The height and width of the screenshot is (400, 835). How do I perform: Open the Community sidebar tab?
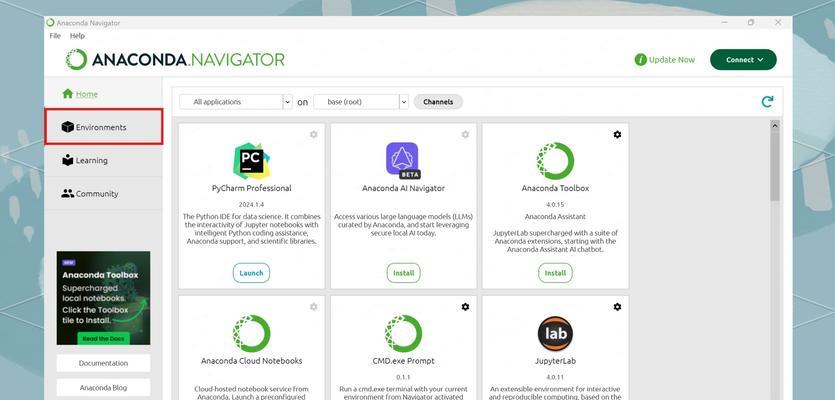click(103, 194)
